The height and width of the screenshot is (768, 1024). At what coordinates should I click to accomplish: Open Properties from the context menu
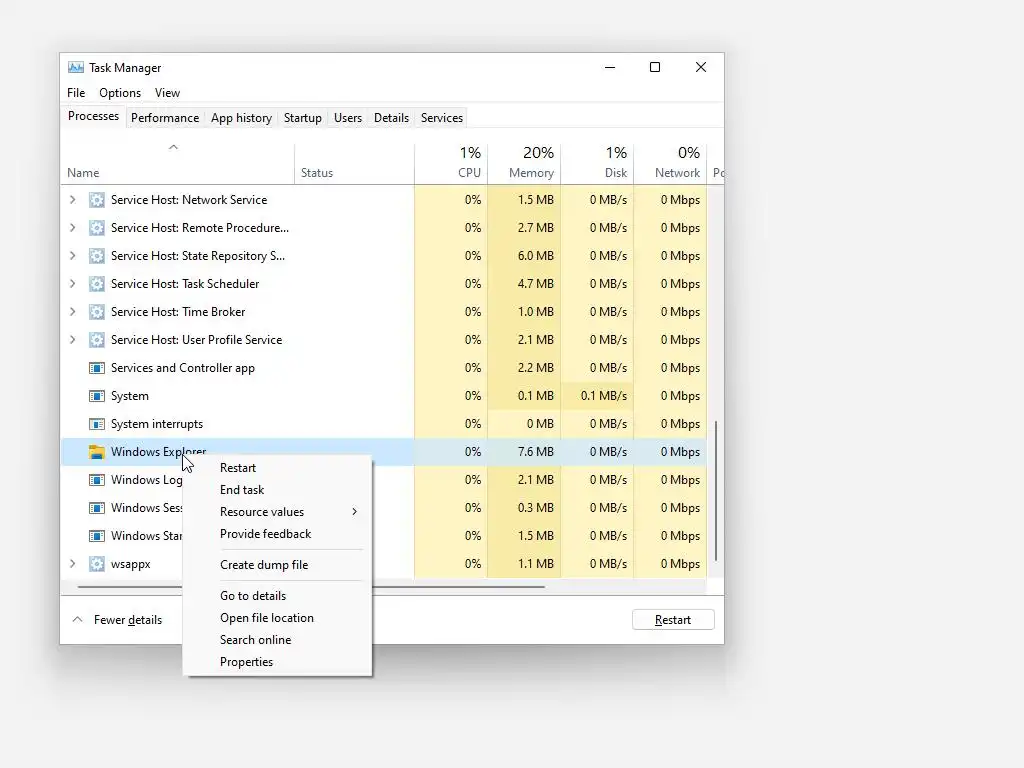pos(277,662)
